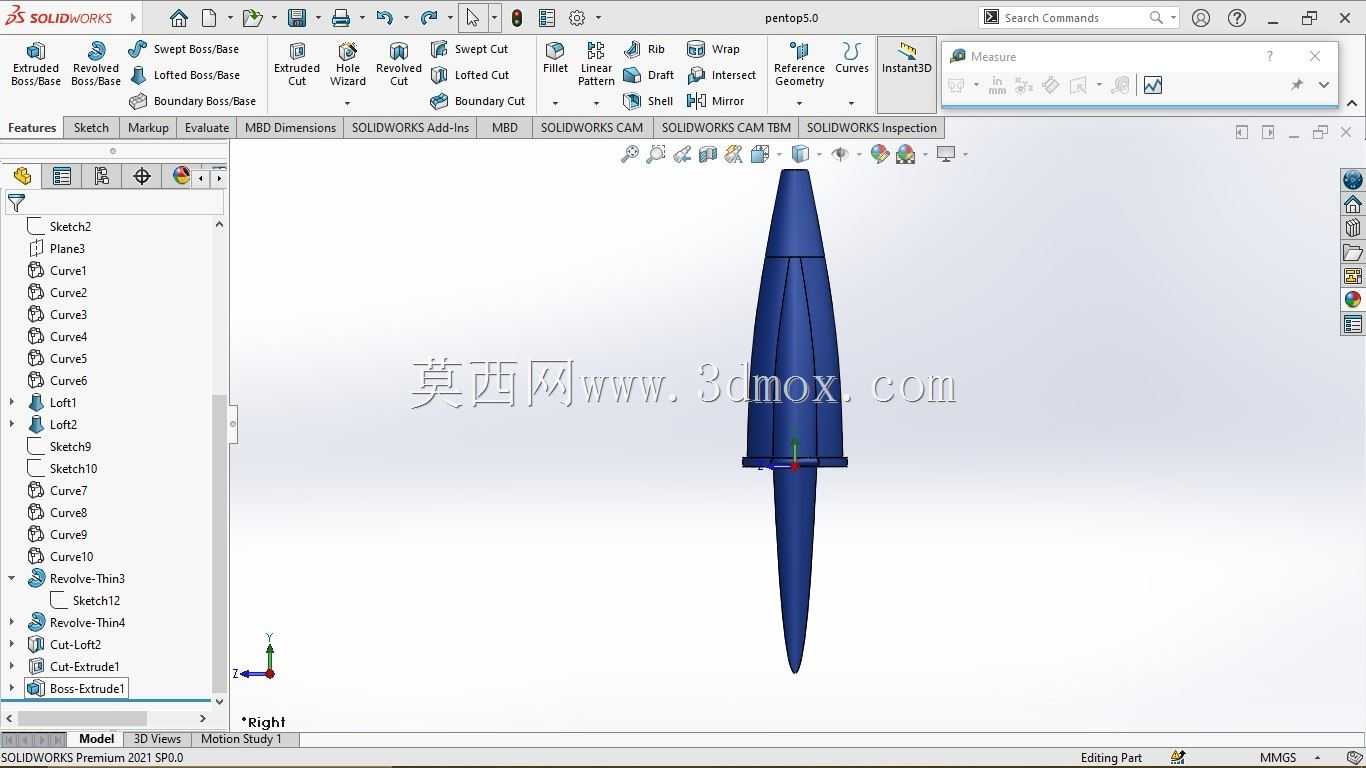This screenshot has height=768, width=1366.
Task: Open the FeatureManager Design Tree tab
Action: coord(22,176)
